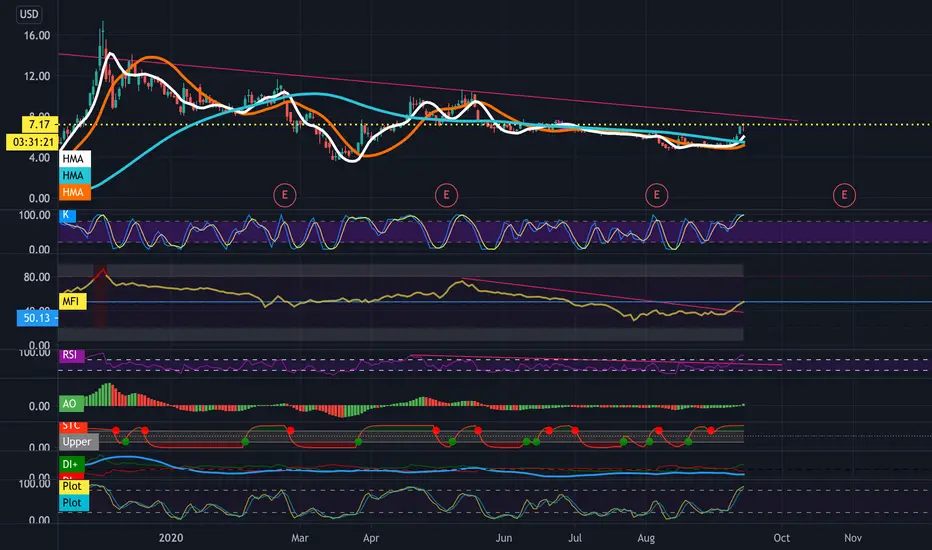Select the white HMA indicator label
932x550 pixels.
74,159
